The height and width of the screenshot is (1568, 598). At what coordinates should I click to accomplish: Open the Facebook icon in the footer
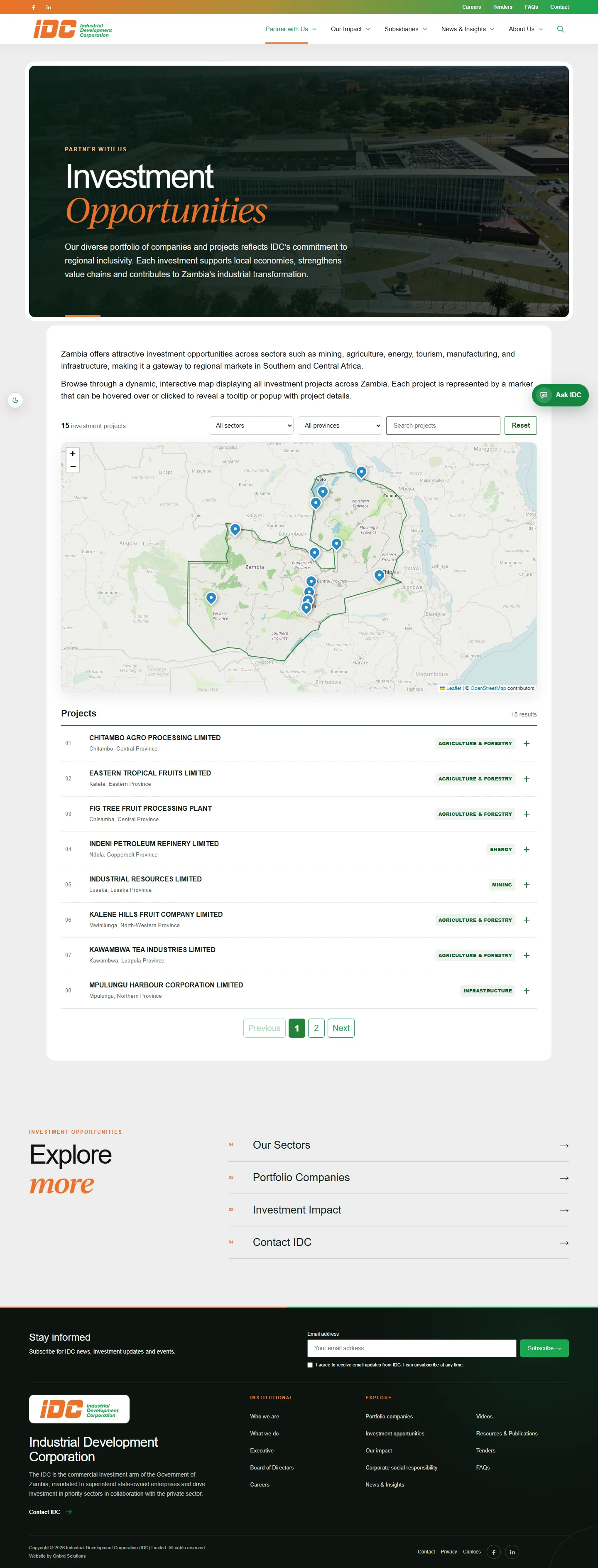[494, 1551]
